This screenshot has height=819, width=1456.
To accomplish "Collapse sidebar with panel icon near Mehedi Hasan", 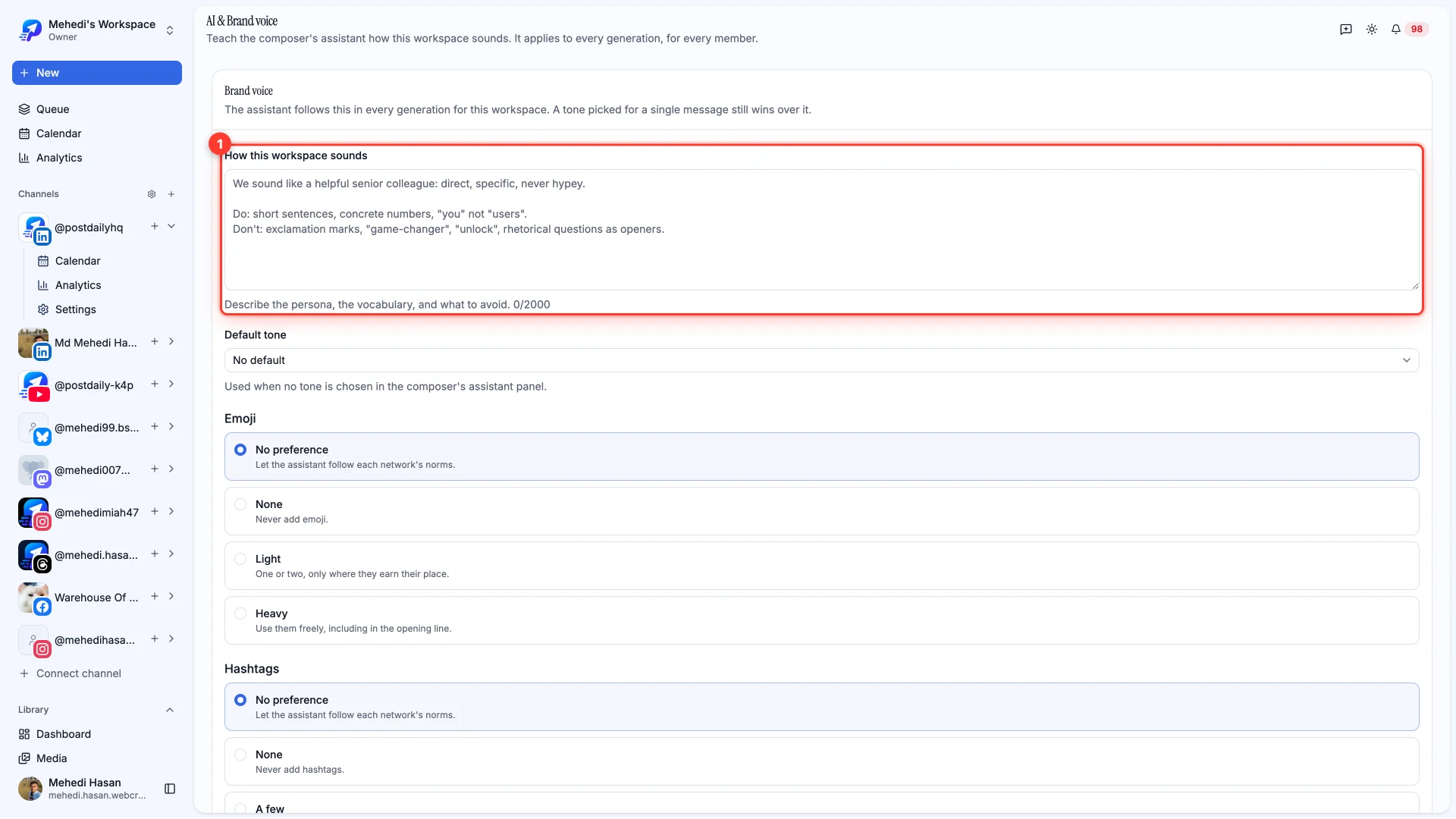I will pos(170,789).
